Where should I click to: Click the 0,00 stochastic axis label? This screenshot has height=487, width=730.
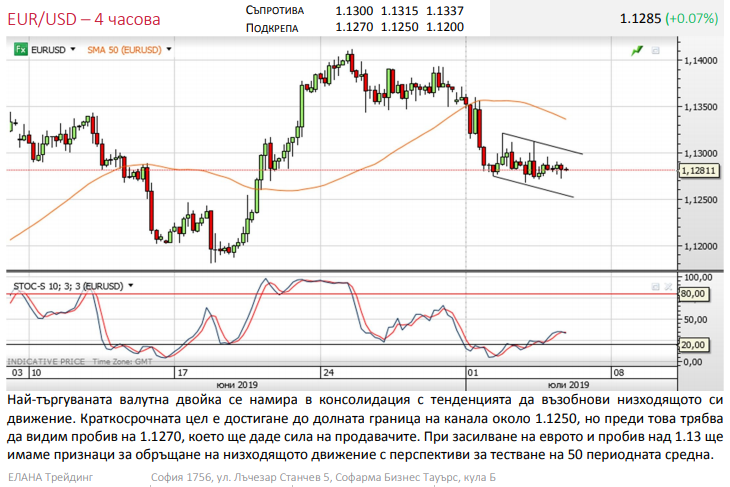click(693, 362)
